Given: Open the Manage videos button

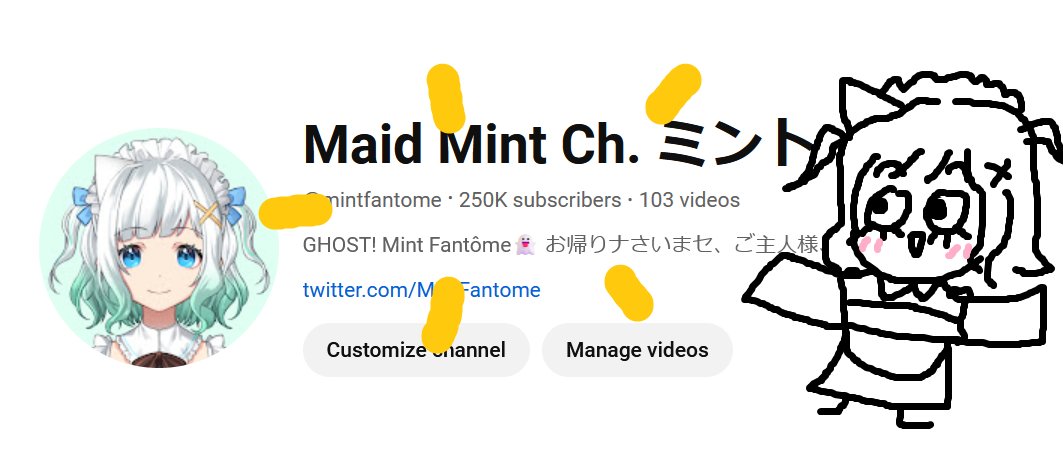Looking at the screenshot, I should point(637,350).
